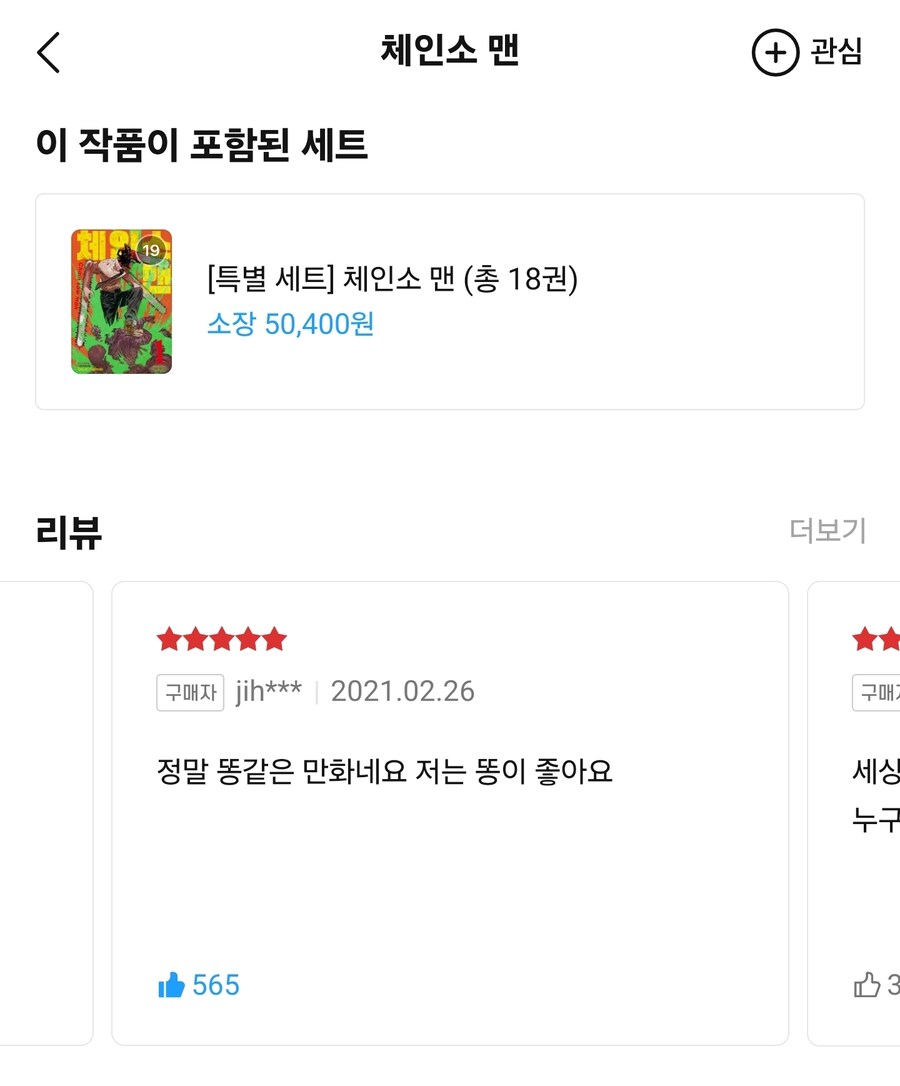Screen dimensions: 900x1086
Task: Click the thumbs-up icon on jih*** review
Action: pyautogui.click(x=172, y=985)
